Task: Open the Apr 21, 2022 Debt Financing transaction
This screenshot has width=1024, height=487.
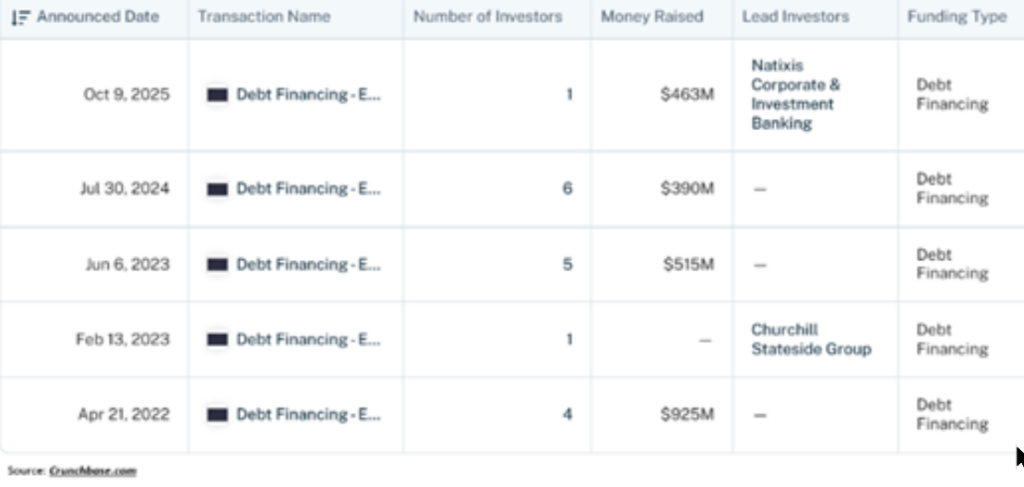Action: (308, 415)
